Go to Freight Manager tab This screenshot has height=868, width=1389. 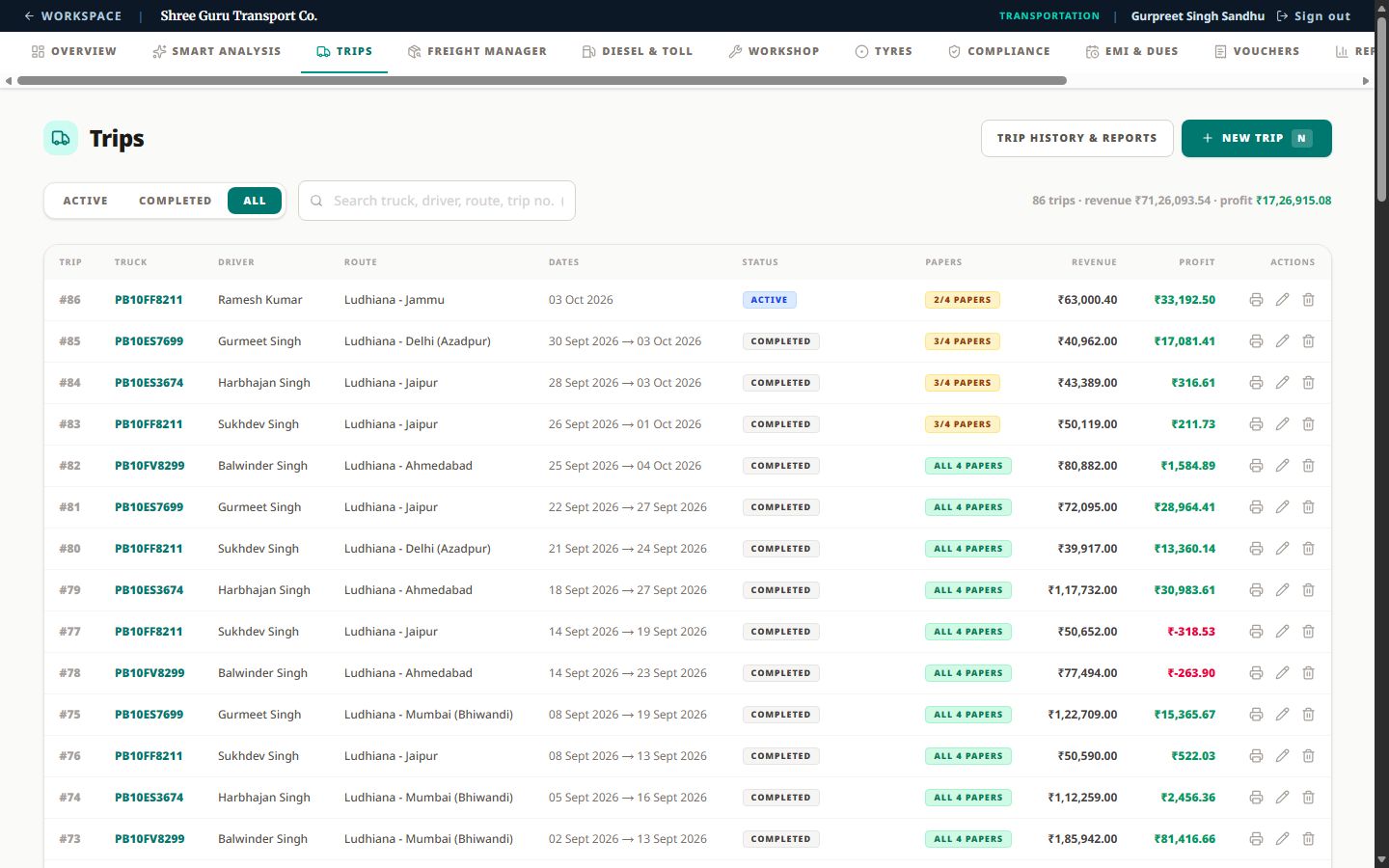[477, 51]
